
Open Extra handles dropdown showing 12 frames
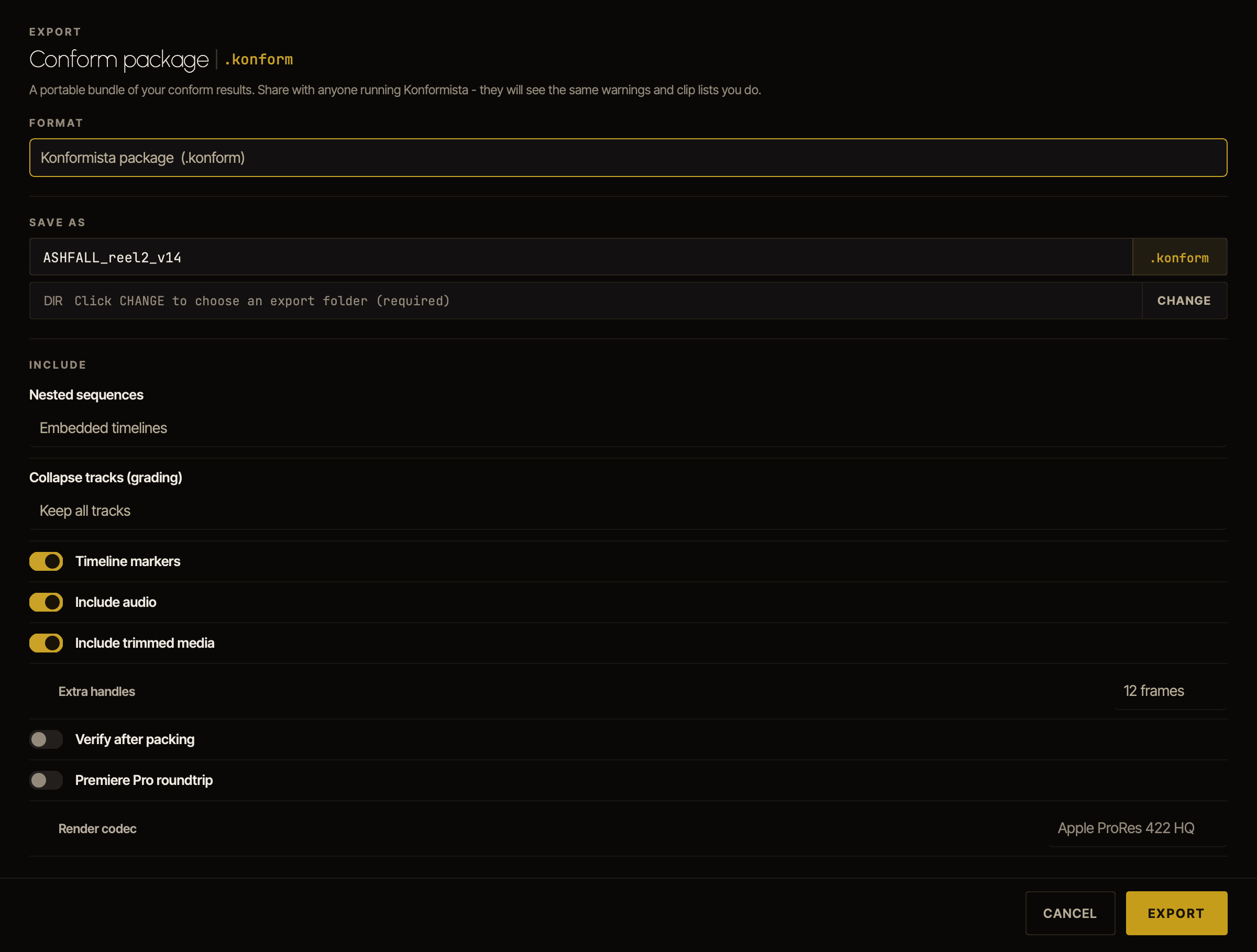point(1170,691)
